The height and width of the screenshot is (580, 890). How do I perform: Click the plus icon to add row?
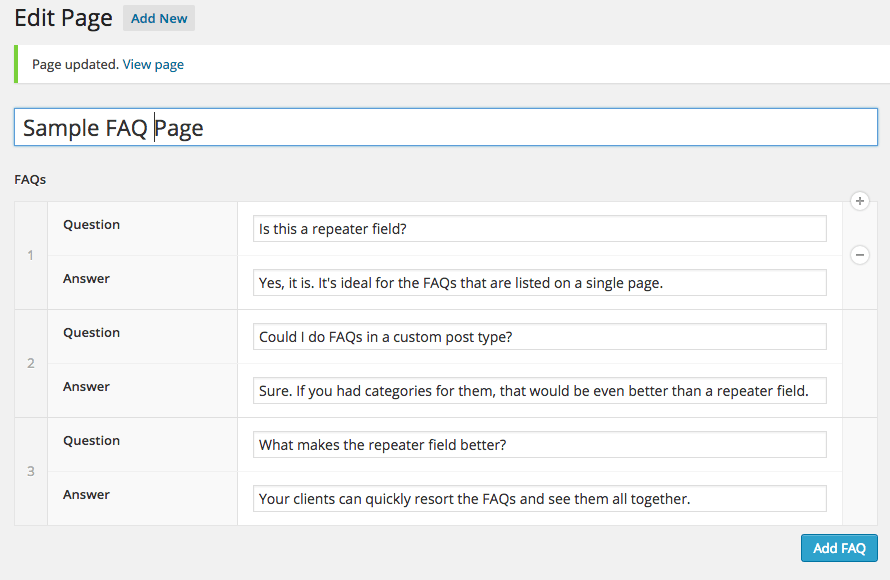859,201
